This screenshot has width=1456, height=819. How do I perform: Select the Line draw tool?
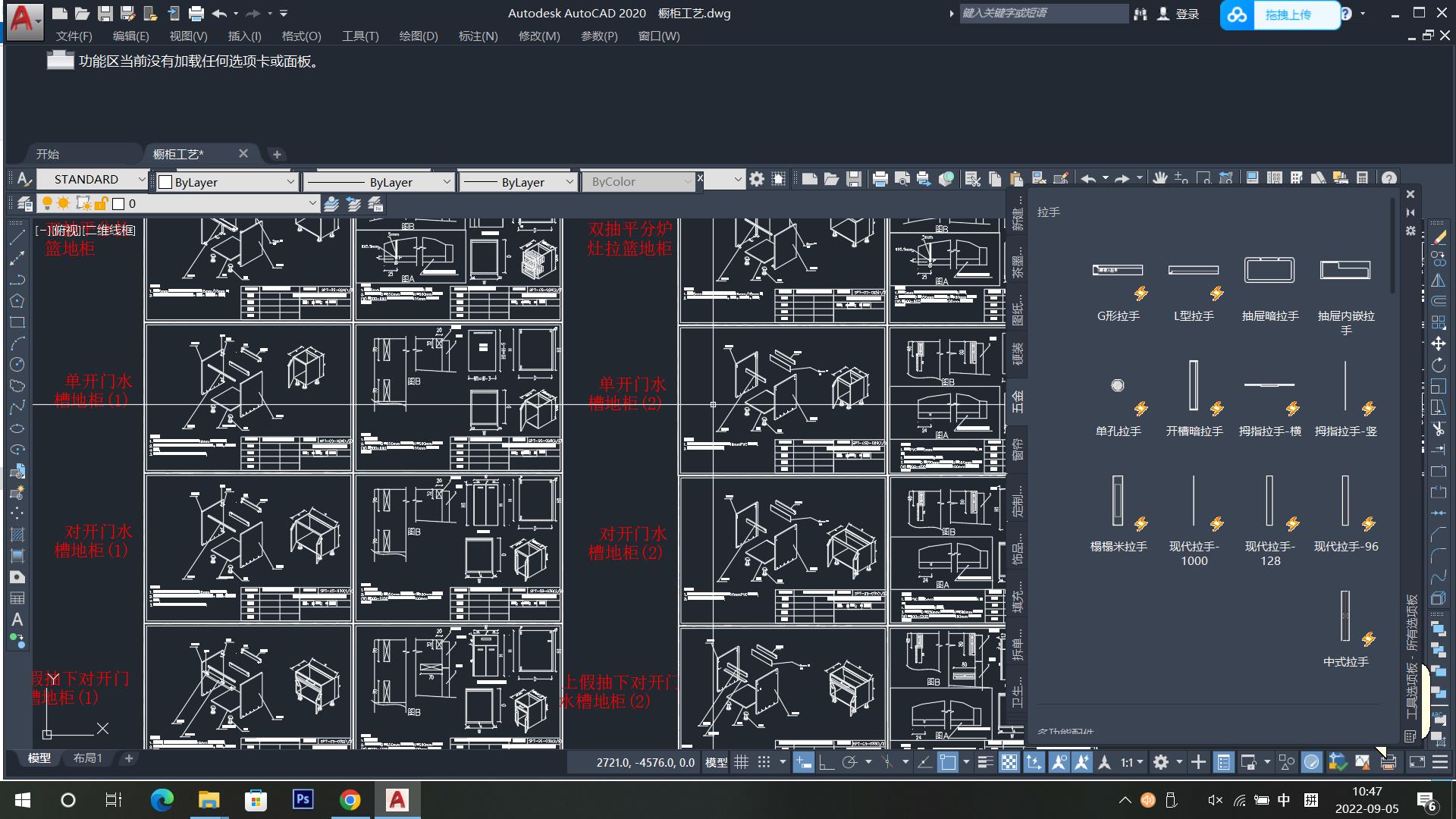17,237
